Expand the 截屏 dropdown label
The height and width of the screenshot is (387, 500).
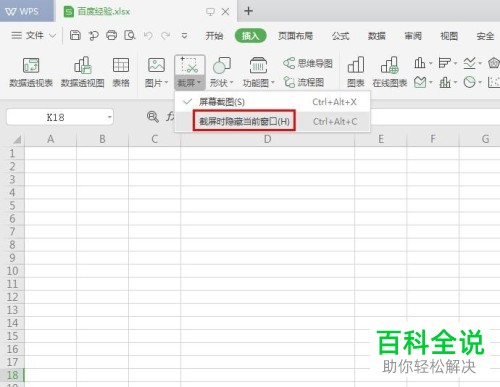(x=189, y=83)
